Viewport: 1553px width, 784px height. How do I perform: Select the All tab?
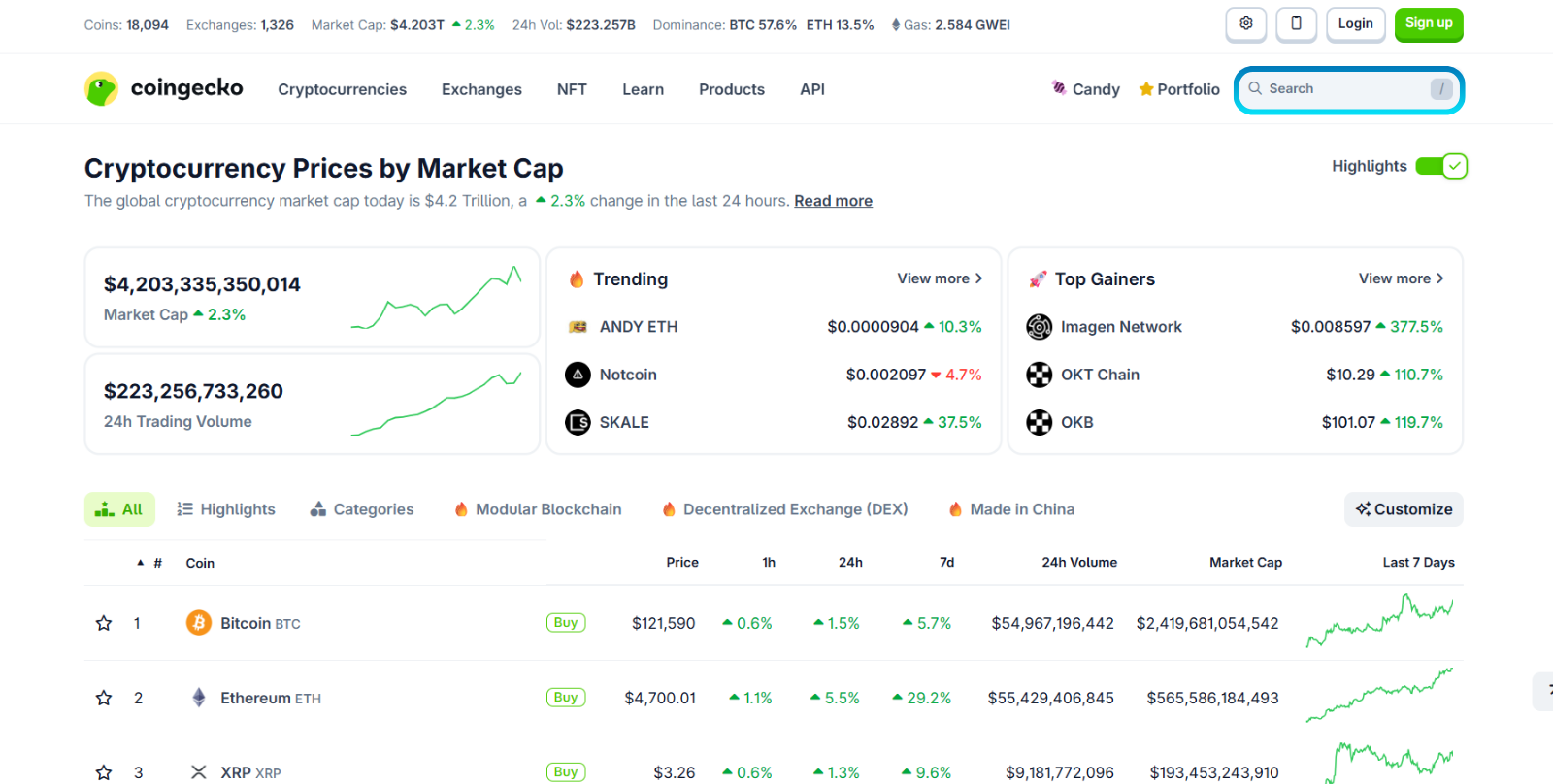click(119, 509)
